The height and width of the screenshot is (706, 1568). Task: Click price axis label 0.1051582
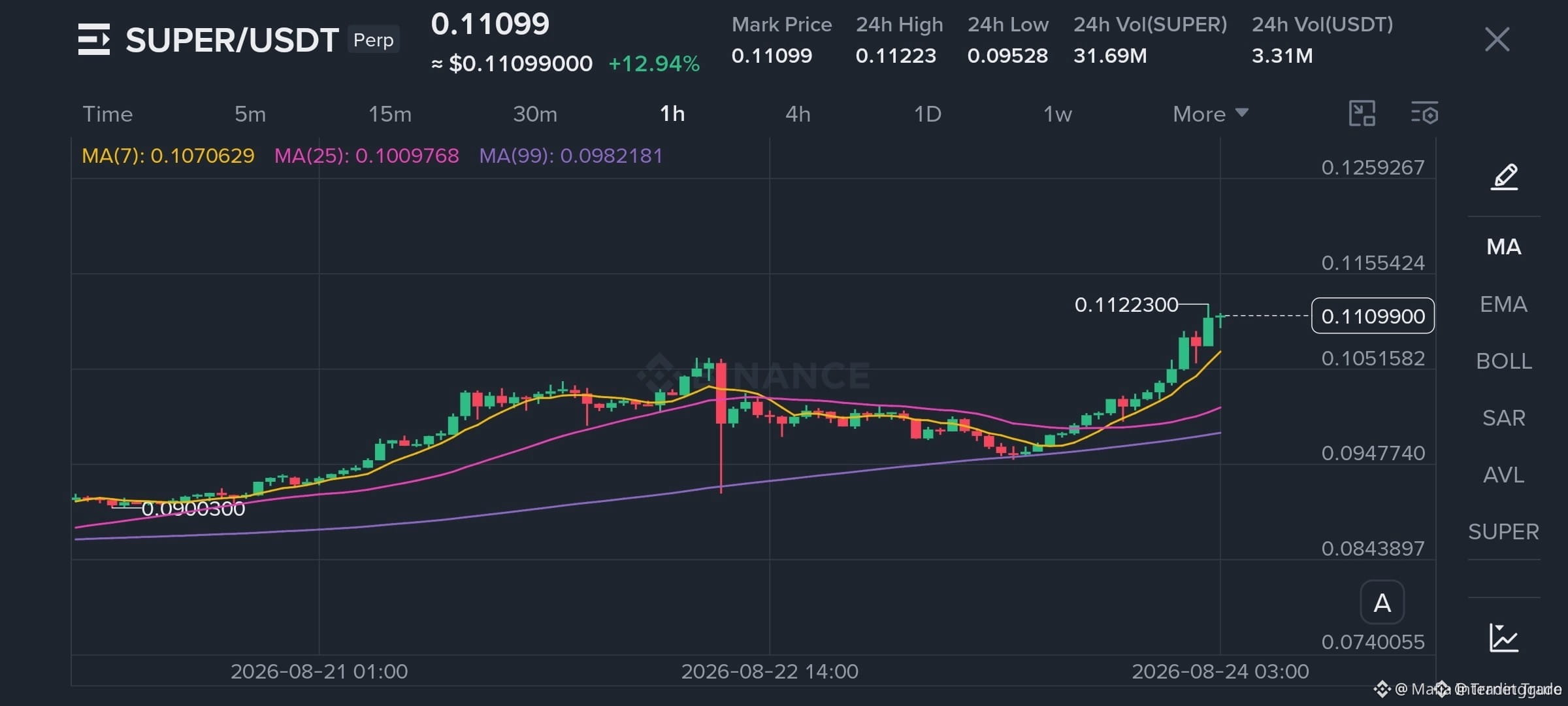click(1373, 359)
